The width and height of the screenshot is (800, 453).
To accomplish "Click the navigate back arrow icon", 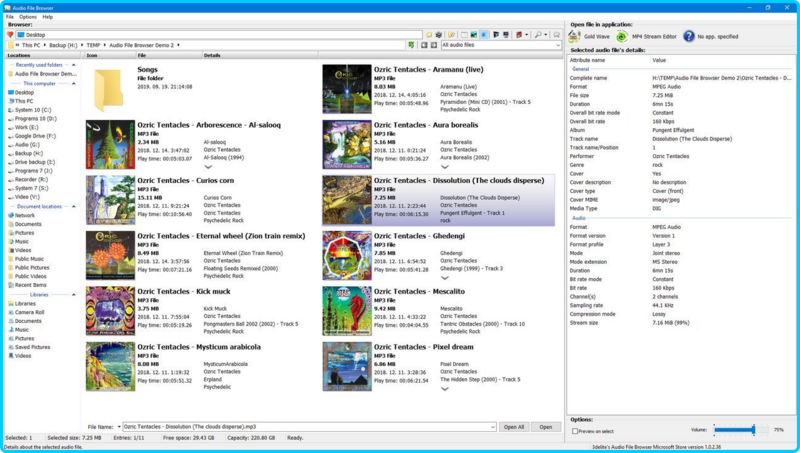I will point(424,45).
